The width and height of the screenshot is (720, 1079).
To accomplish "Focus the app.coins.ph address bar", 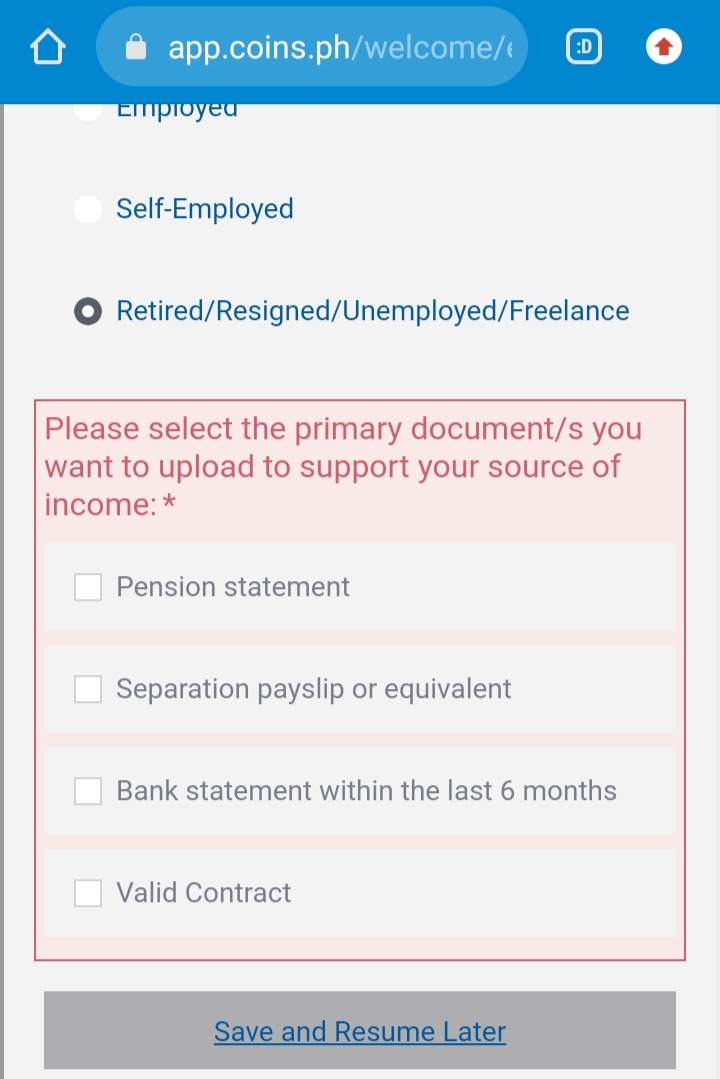I will click(312, 47).
